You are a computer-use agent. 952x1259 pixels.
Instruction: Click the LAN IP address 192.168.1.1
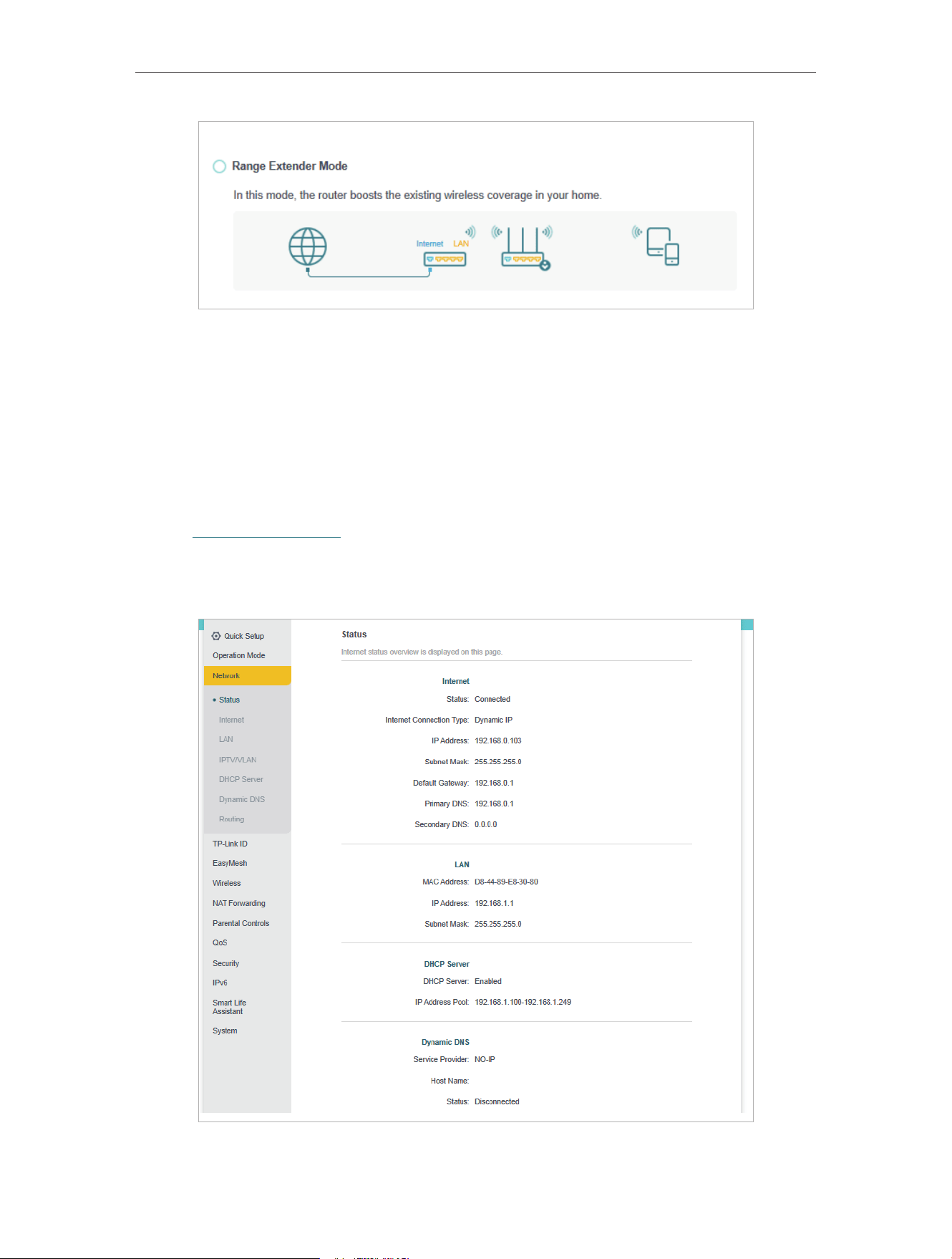click(494, 903)
